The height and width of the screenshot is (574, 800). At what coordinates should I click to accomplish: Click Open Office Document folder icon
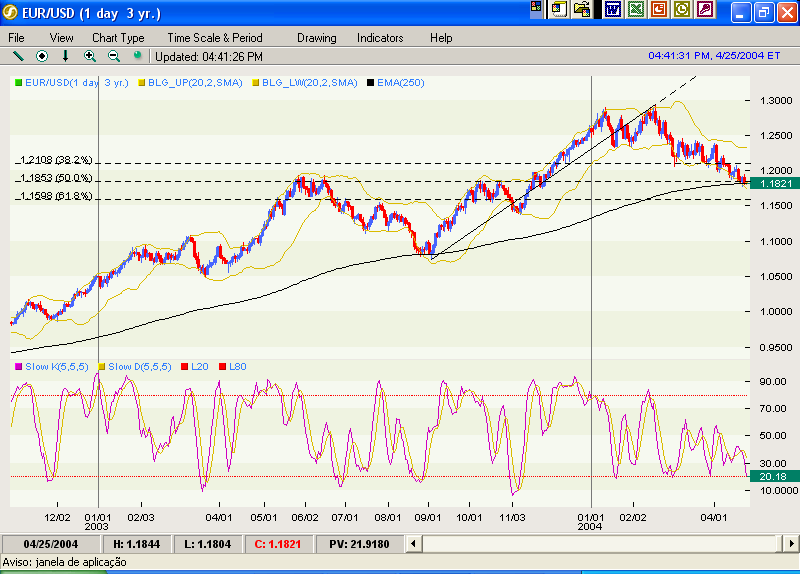point(582,9)
